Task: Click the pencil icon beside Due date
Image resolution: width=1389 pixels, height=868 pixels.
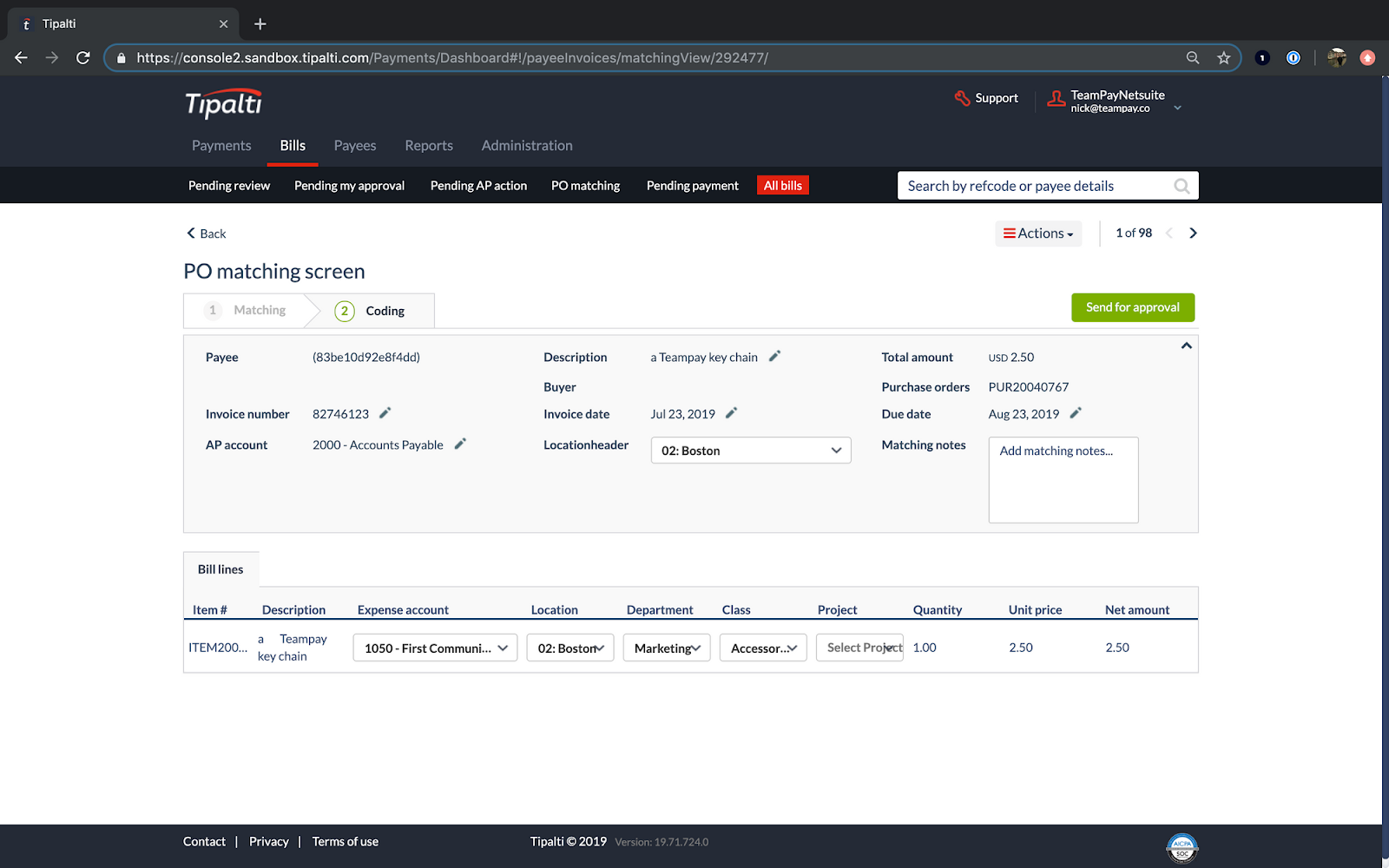Action: pyautogui.click(x=1076, y=413)
